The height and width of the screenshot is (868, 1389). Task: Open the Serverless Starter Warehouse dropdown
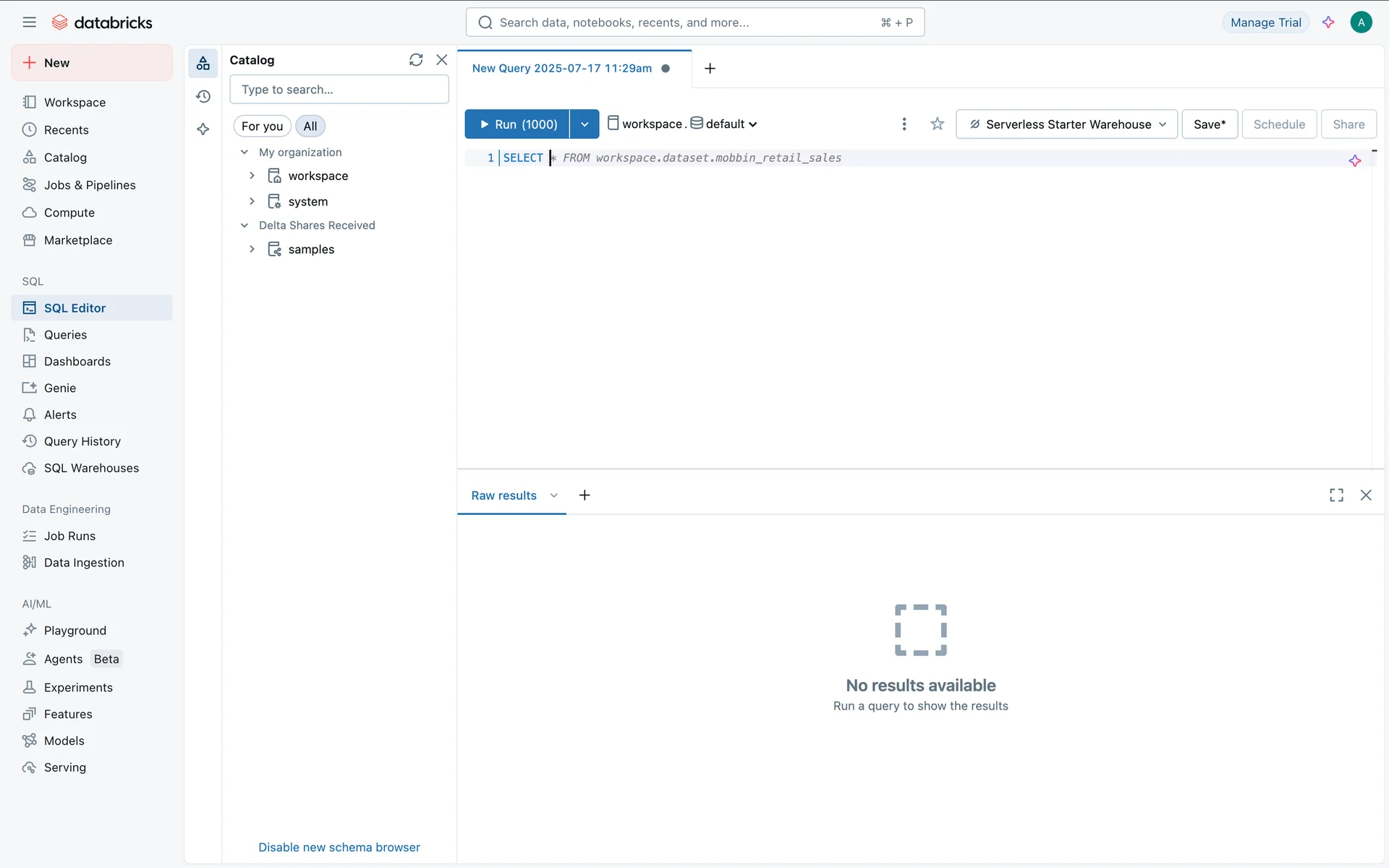point(1066,124)
